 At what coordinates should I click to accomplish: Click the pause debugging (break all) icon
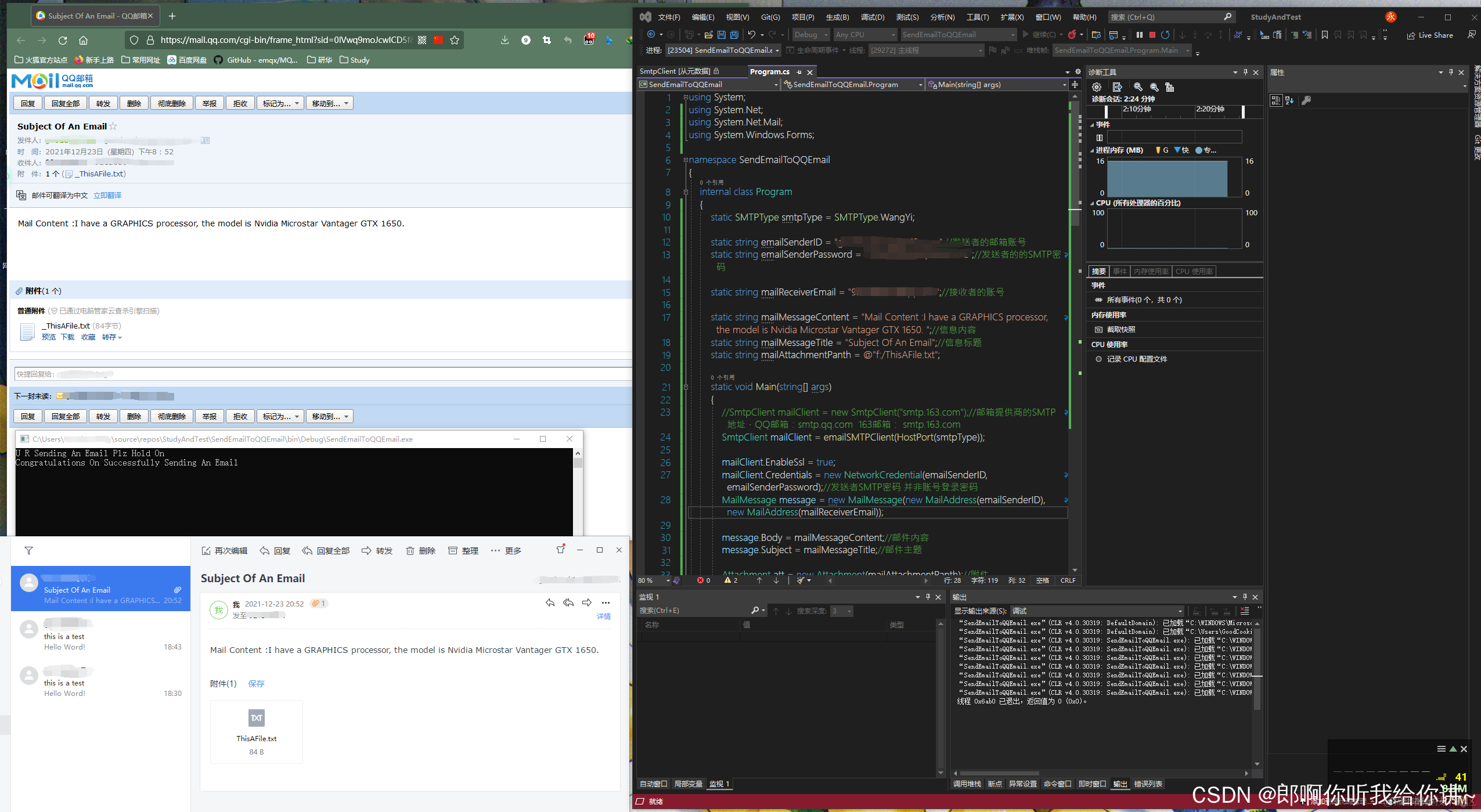click(1140, 35)
